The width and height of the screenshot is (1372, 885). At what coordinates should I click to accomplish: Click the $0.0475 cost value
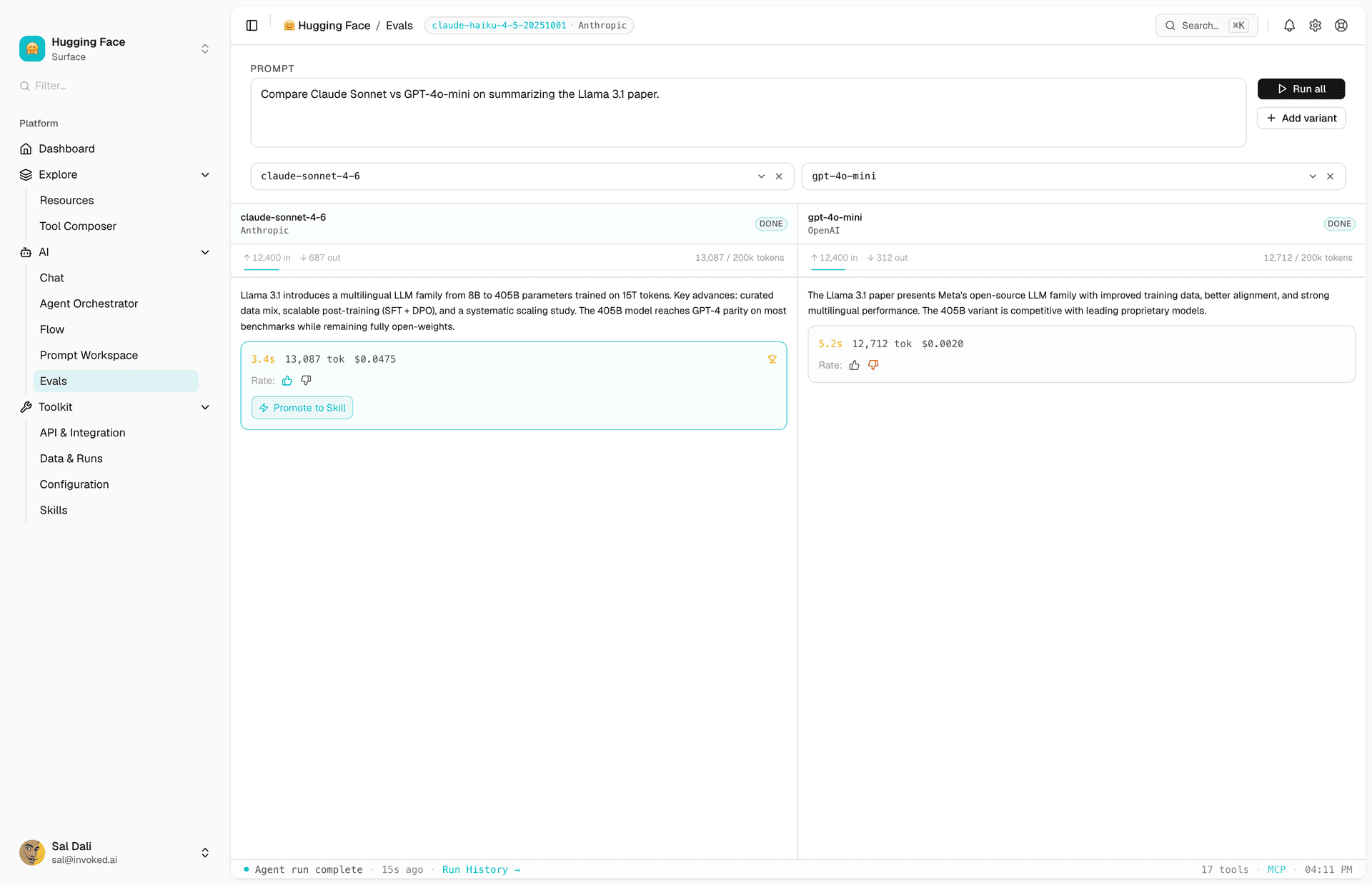[x=375, y=359]
